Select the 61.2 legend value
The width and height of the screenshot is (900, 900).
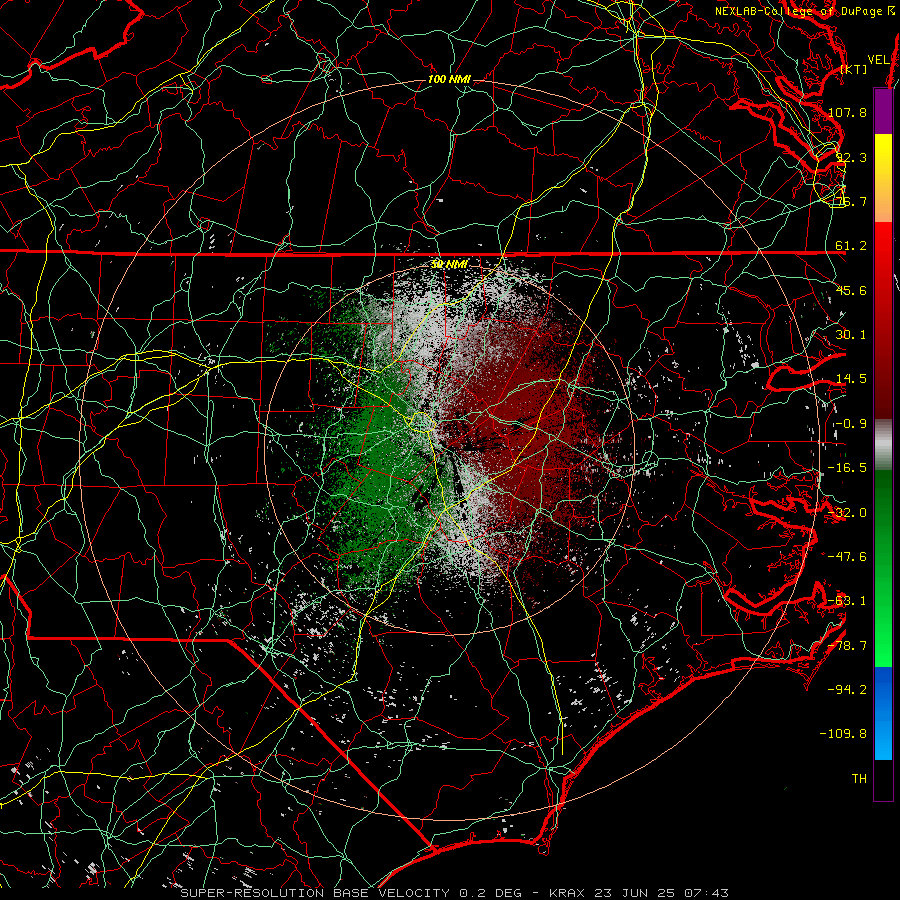tap(851, 246)
